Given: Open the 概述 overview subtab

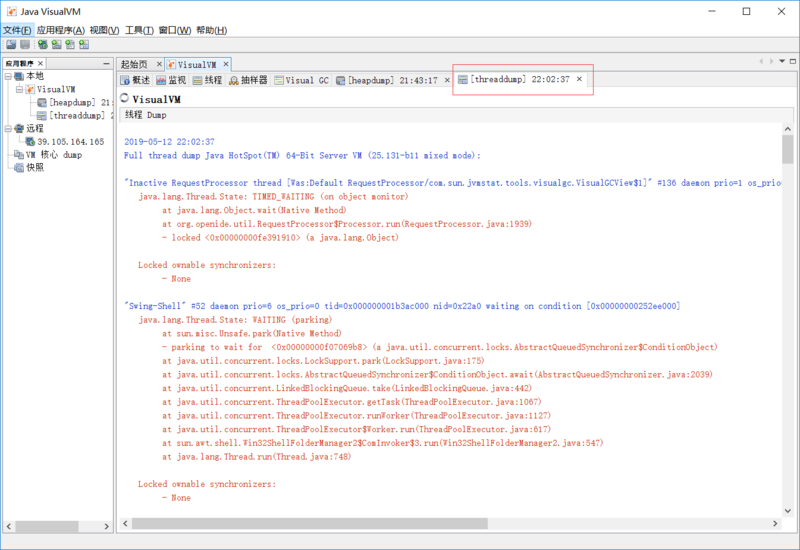Looking at the screenshot, I should (135, 80).
